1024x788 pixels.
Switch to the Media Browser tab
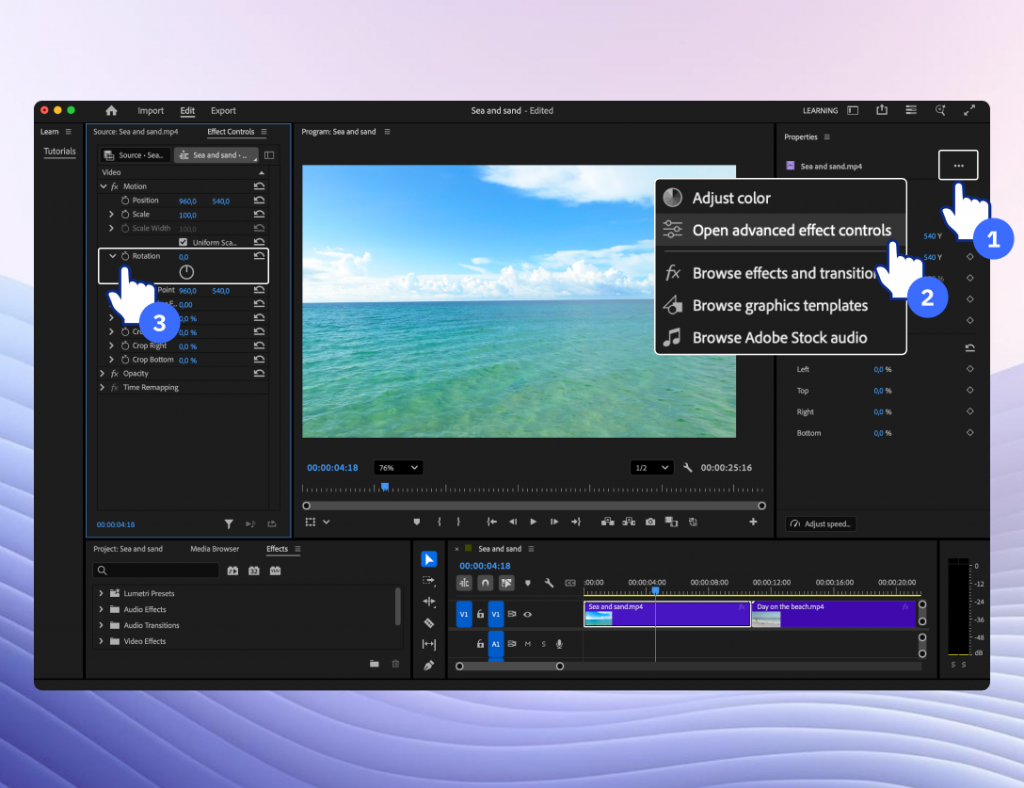click(x=214, y=549)
